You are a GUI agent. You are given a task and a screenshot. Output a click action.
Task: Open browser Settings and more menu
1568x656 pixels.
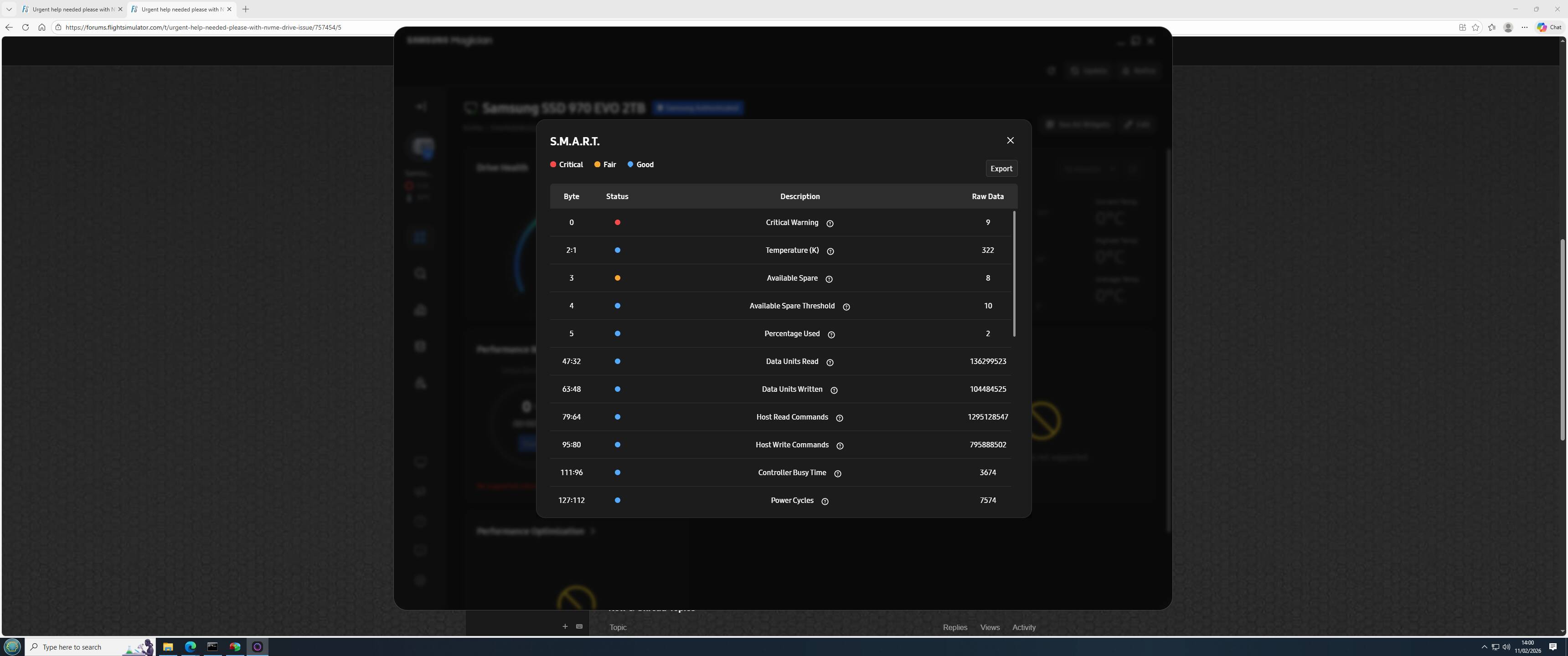pos(1525,27)
